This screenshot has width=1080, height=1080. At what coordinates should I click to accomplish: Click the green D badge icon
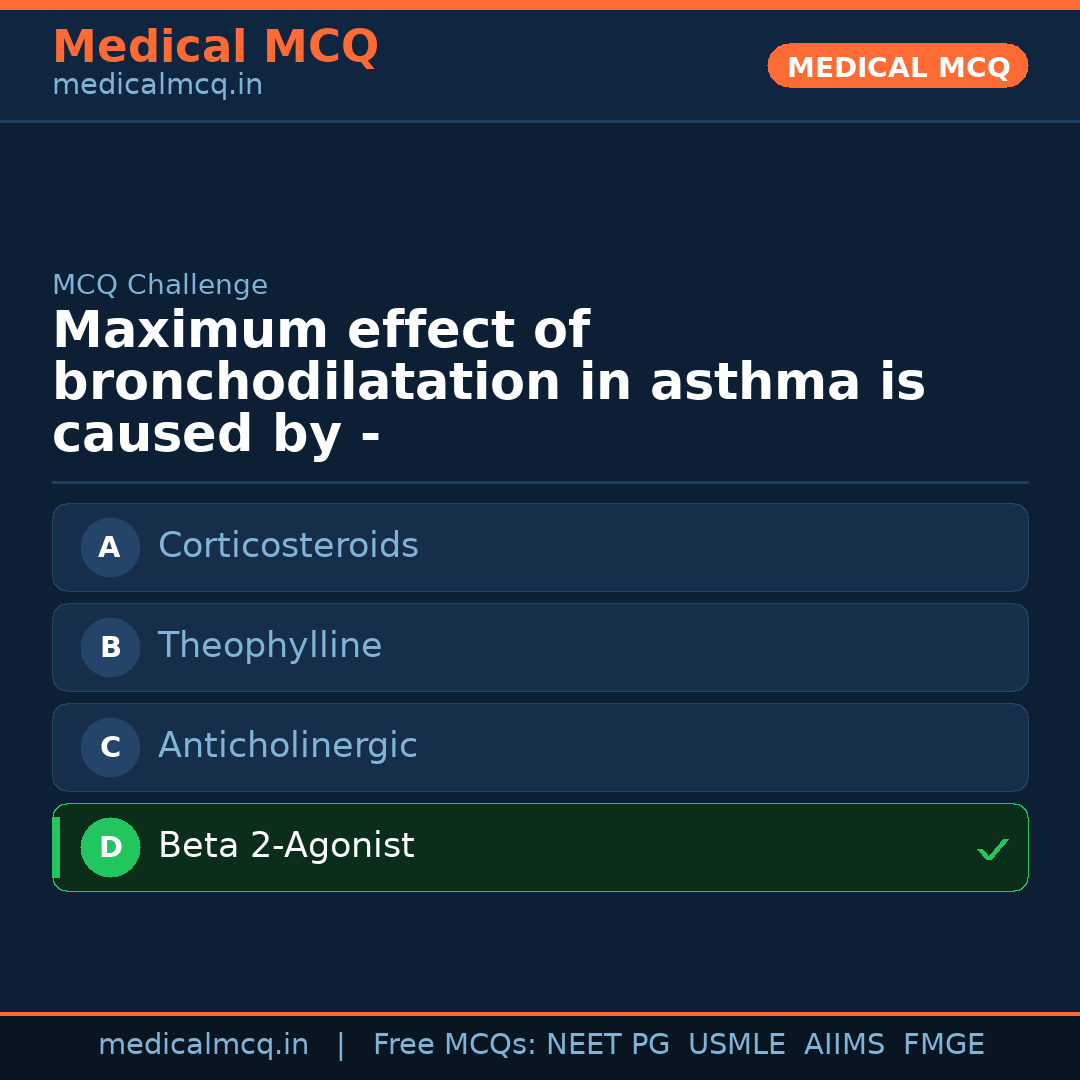tap(110, 847)
